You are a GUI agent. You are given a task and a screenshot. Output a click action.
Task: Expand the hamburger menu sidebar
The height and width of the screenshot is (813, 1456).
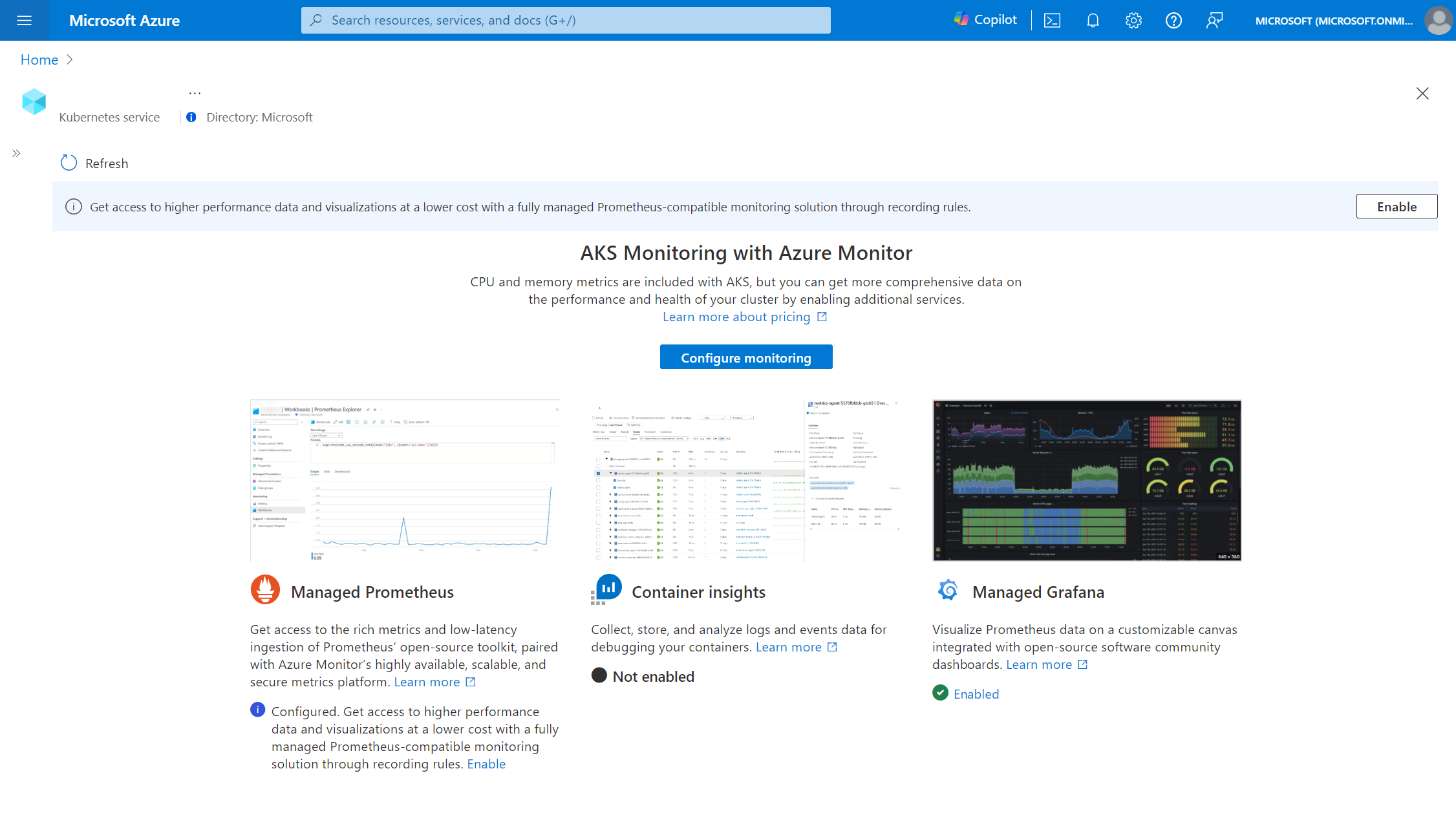[x=26, y=20]
